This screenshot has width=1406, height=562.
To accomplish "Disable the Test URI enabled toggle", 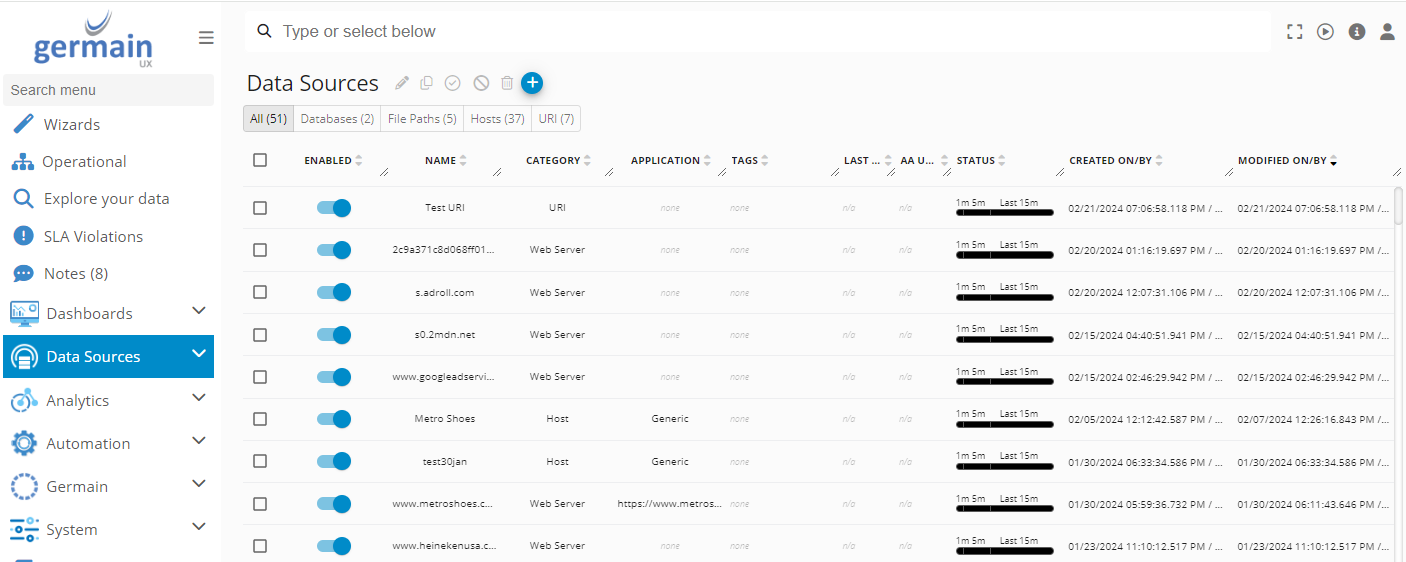I will pyautogui.click(x=334, y=208).
